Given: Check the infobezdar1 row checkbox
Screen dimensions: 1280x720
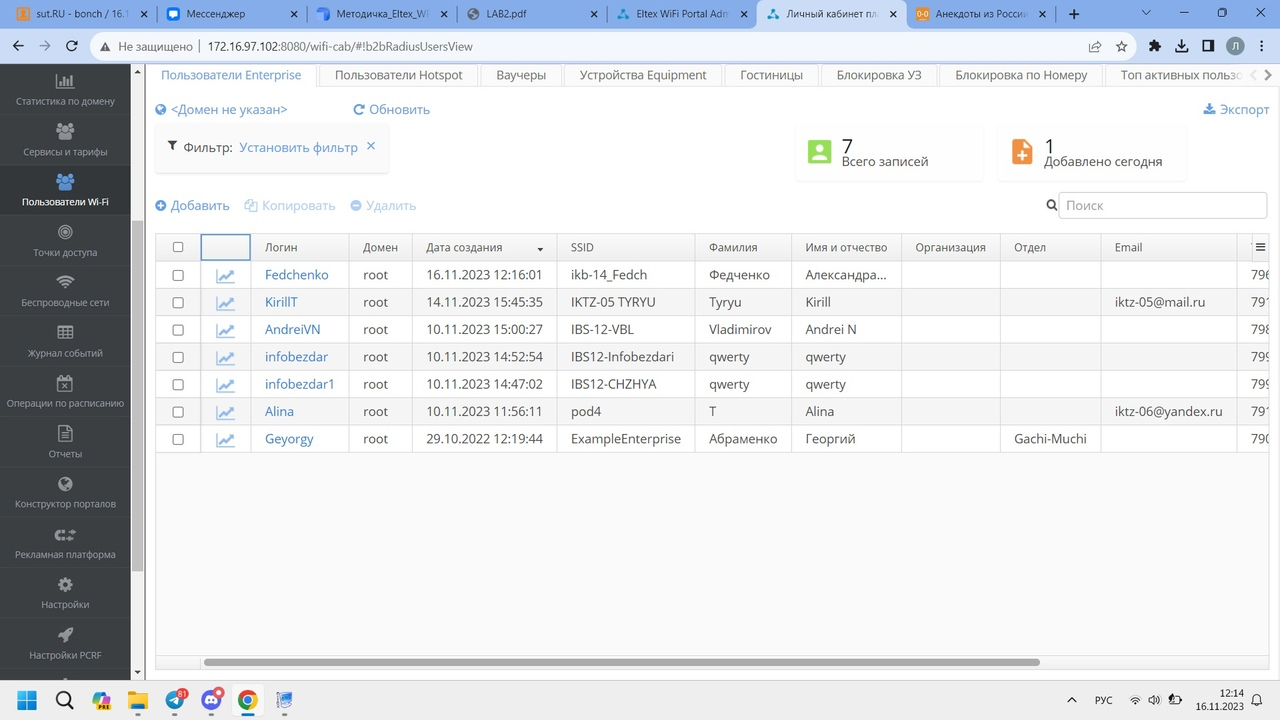Looking at the screenshot, I should [178, 384].
